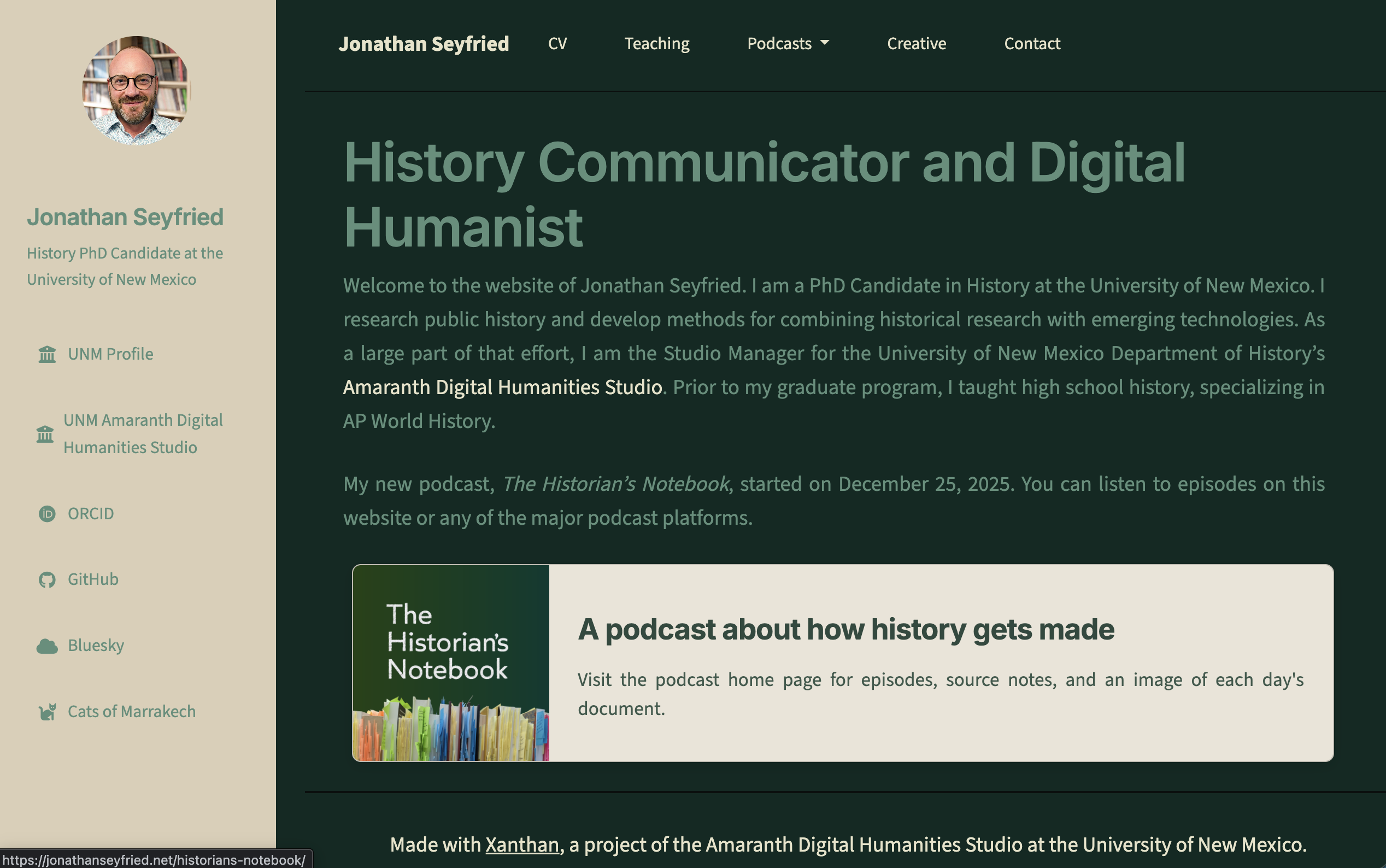This screenshot has width=1386, height=868.
Task: Open the Teaching menu item
Action: tap(656, 44)
